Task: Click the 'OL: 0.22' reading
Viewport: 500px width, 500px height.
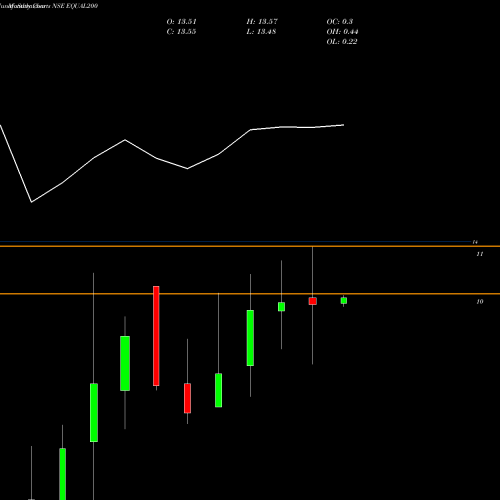Action: click(342, 42)
